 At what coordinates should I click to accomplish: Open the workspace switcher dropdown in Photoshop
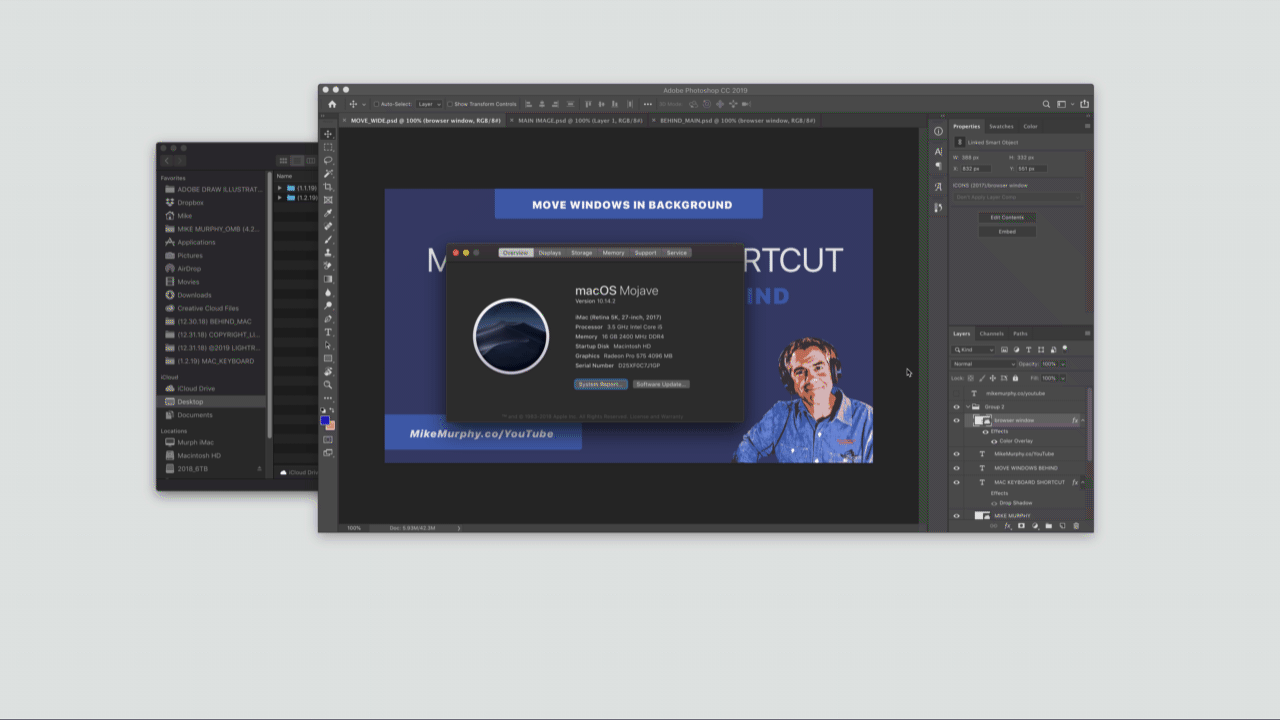point(1064,104)
